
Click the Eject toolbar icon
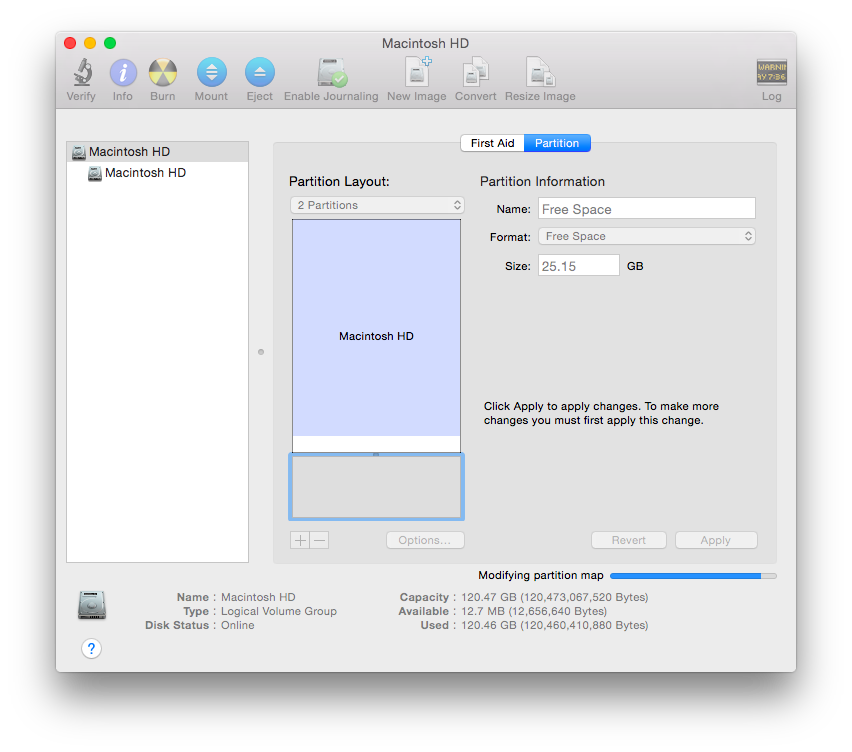[x=260, y=72]
